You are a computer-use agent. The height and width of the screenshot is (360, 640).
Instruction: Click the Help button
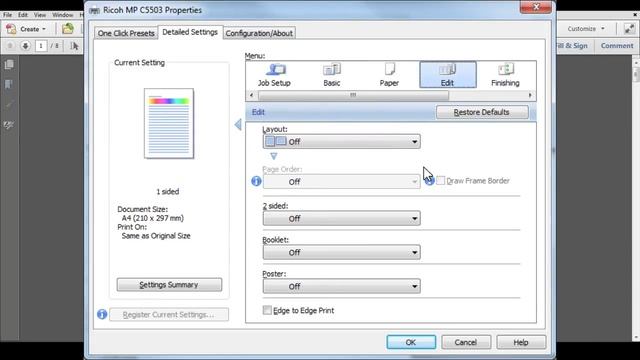pos(521,342)
